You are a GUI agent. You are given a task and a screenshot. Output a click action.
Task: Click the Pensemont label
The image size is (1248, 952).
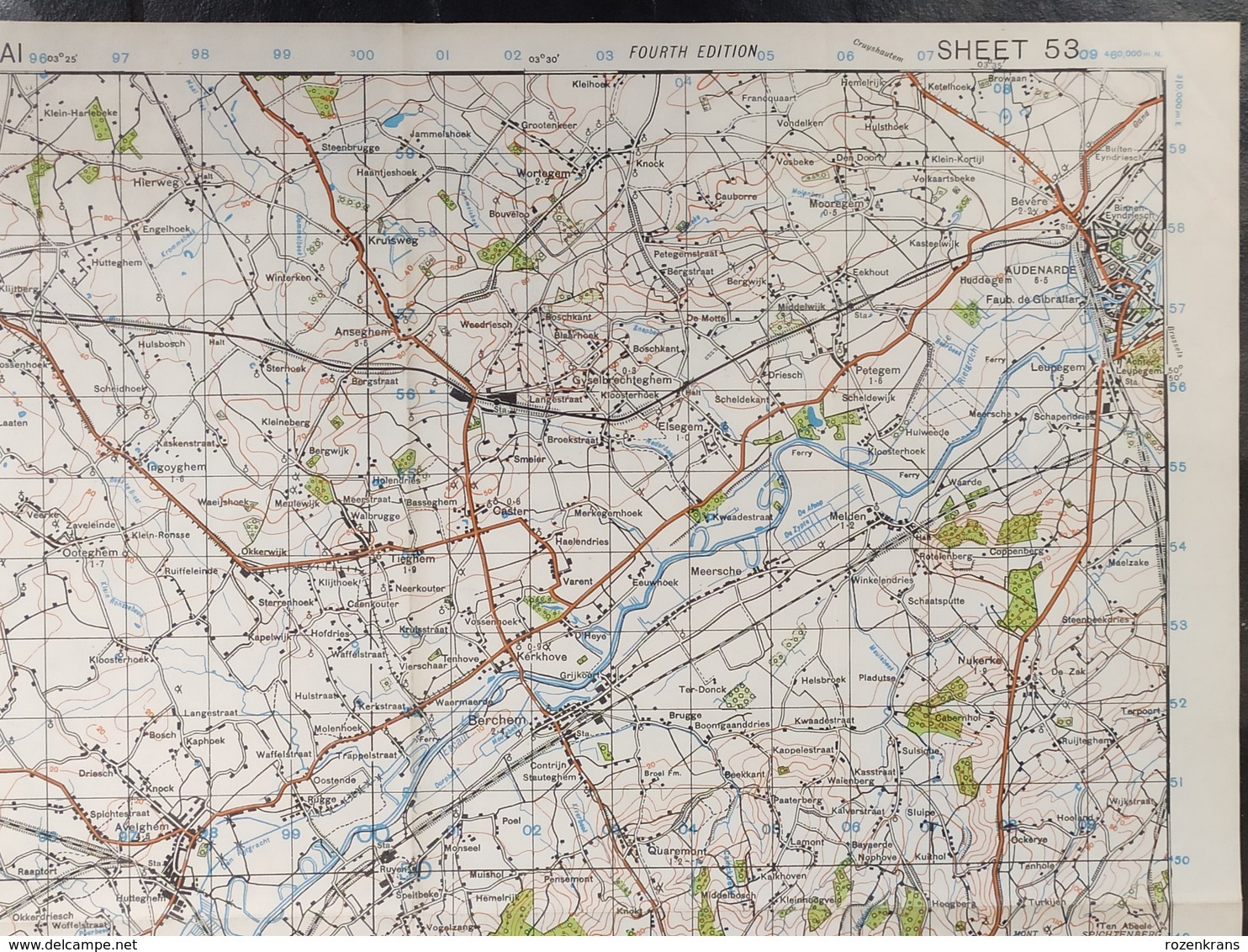click(567, 880)
